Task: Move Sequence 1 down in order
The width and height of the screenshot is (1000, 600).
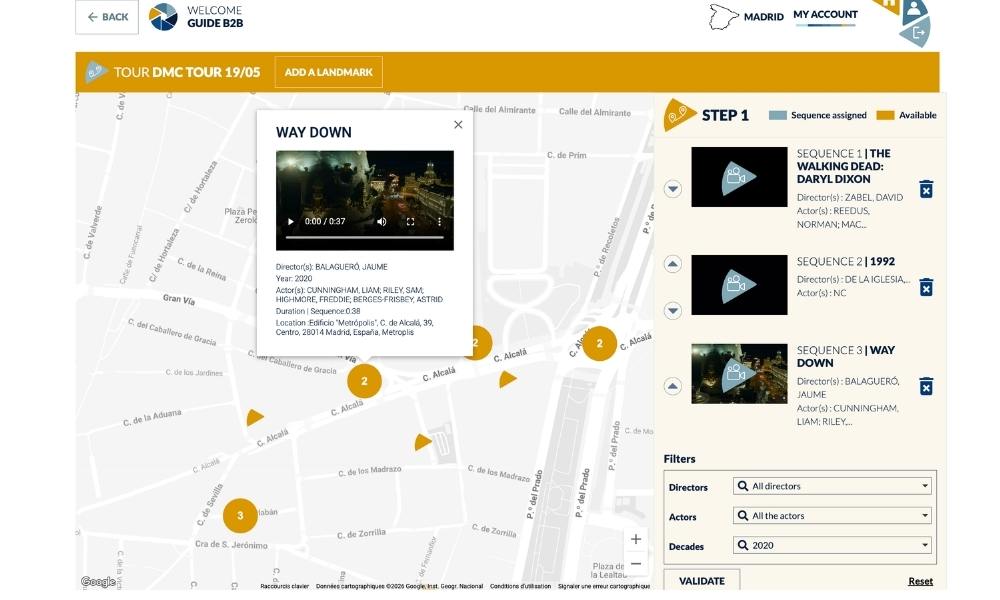Action: (673, 189)
